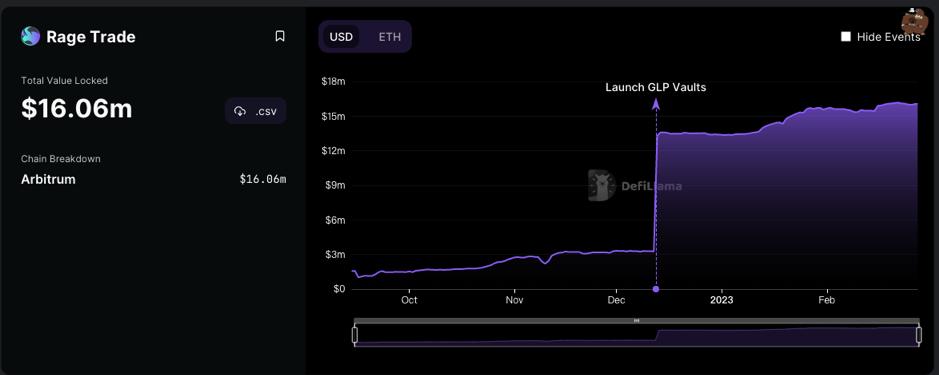939x375 pixels.
Task: Click the $9m y-axis label
Action: tap(335, 186)
